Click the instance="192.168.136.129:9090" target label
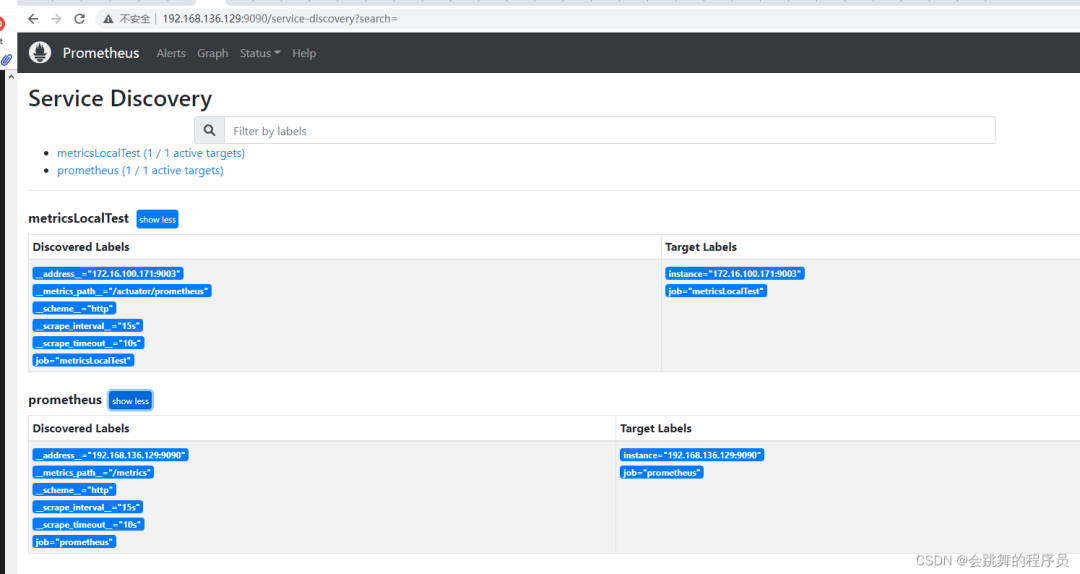The width and height of the screenshot is (1080, 574). click(x=692, y=455)
